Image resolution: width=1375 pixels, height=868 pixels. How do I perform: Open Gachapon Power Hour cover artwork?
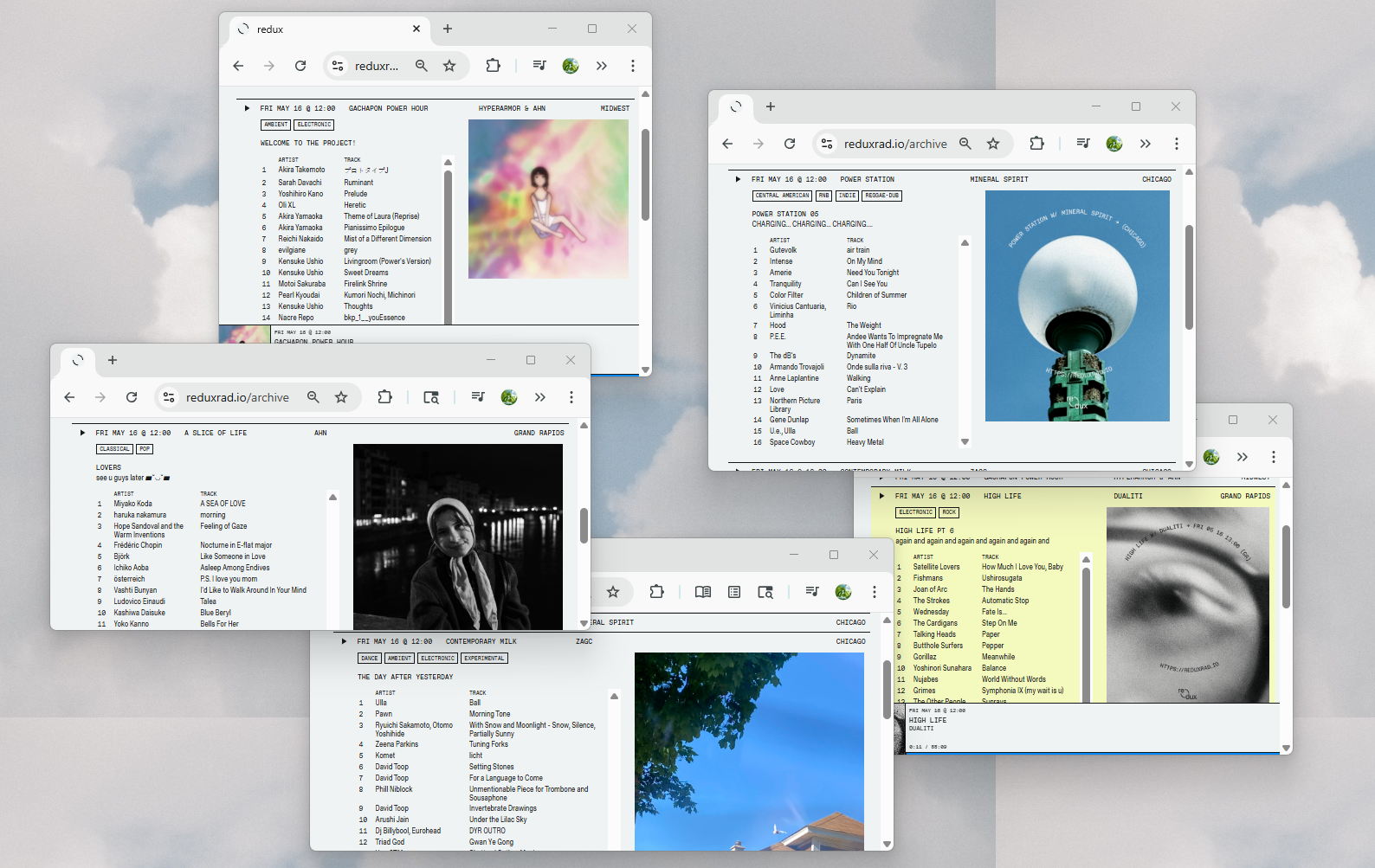pyautogui.click(x=548, y=199)
